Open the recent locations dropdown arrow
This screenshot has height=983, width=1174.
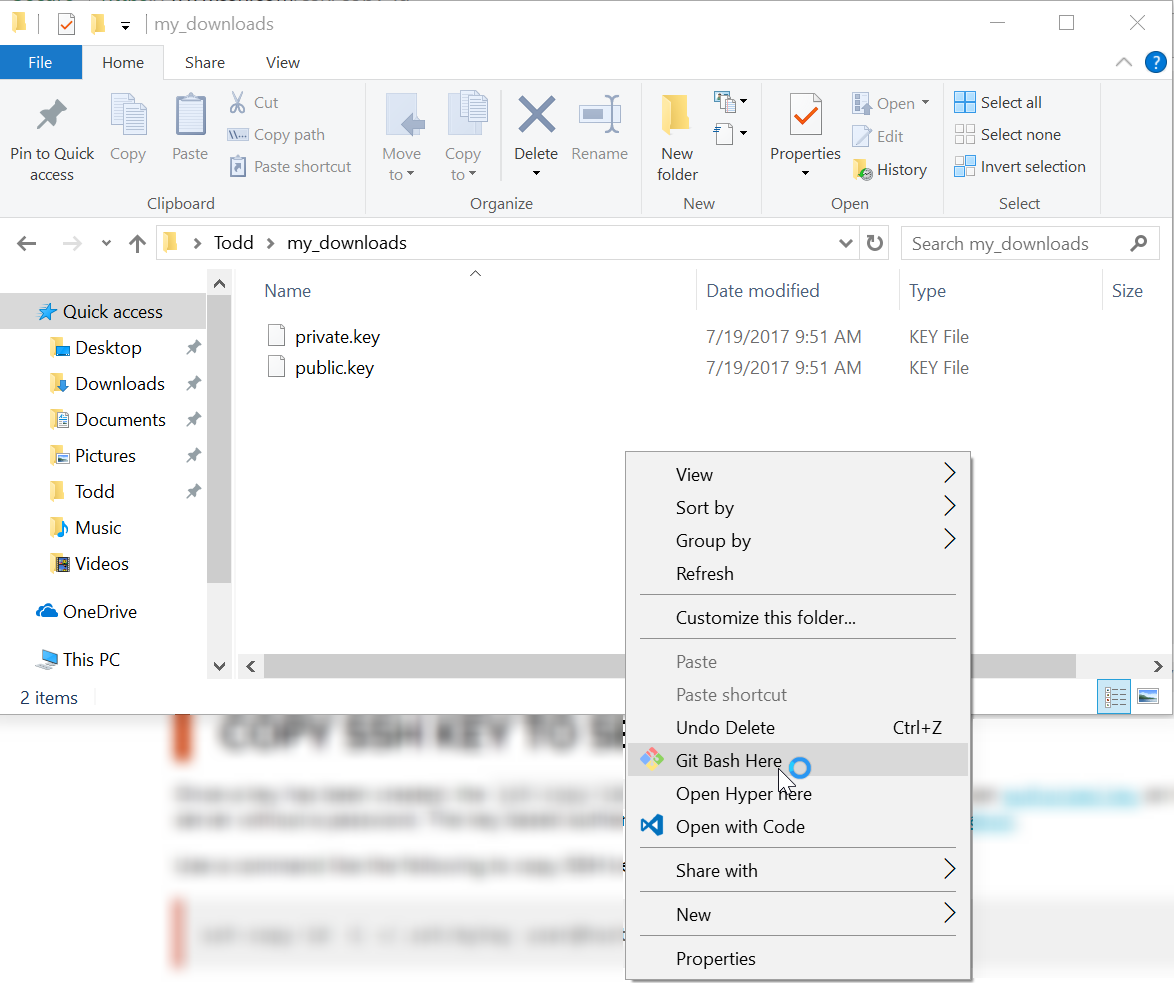pyautogui.click(x=106, y=243)
